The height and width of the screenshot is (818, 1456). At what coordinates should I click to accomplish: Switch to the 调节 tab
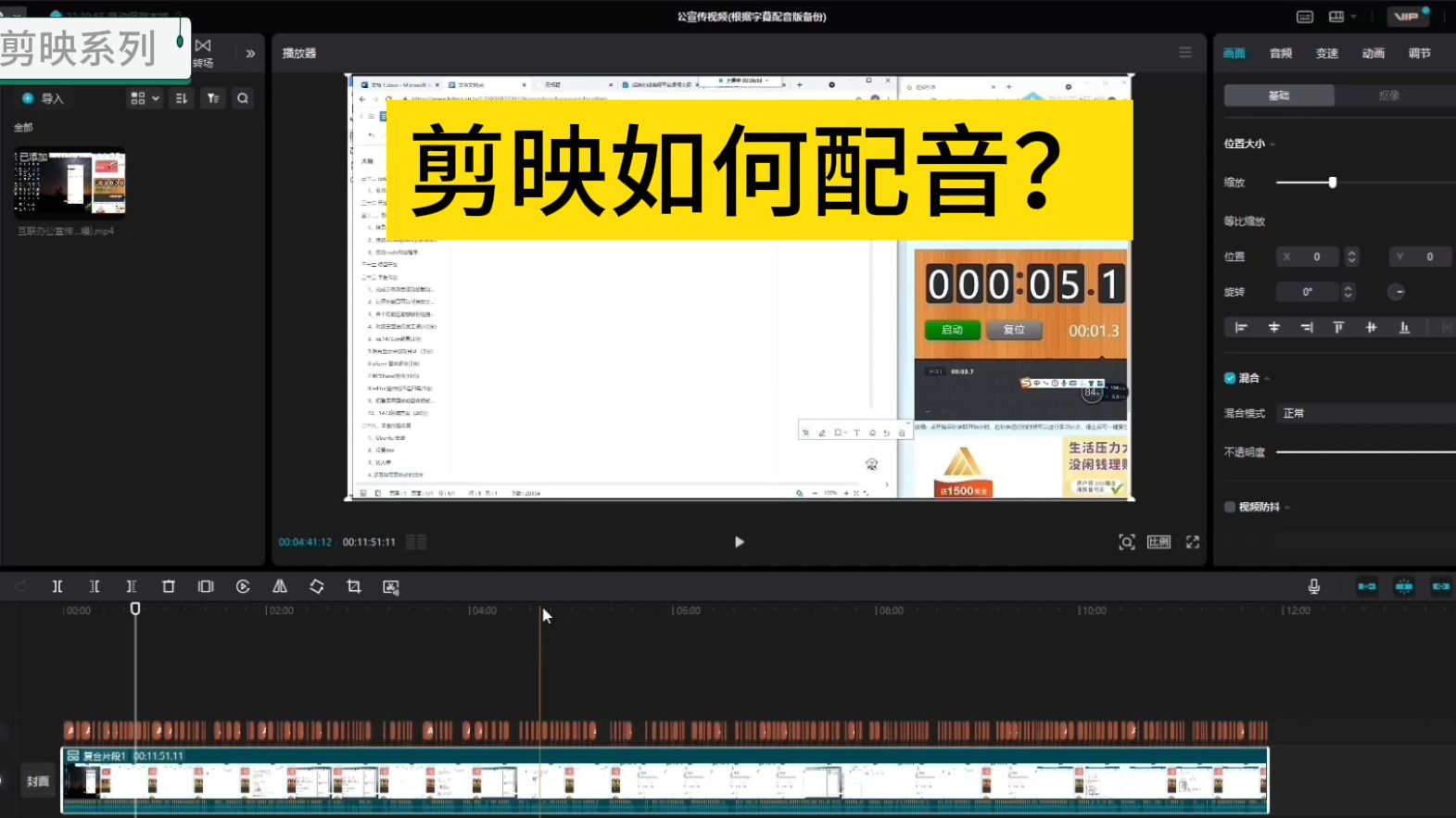click(1420, 54)
